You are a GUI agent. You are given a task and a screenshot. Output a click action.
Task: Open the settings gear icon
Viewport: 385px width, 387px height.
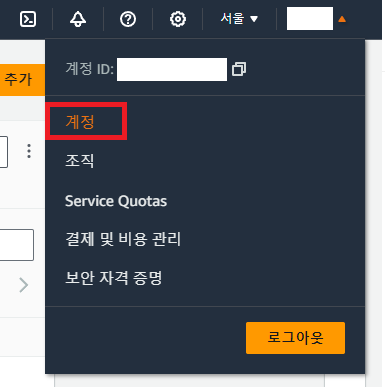click(x=178, y=19)
